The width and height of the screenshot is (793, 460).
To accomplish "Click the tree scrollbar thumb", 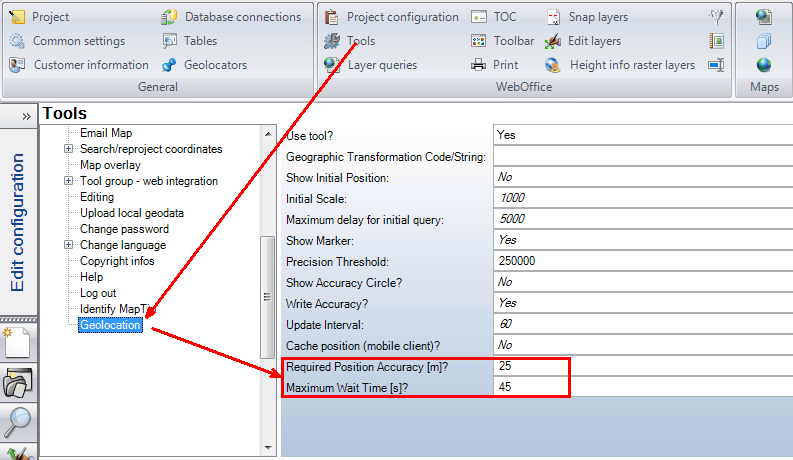I will click(x=268, y=297).
